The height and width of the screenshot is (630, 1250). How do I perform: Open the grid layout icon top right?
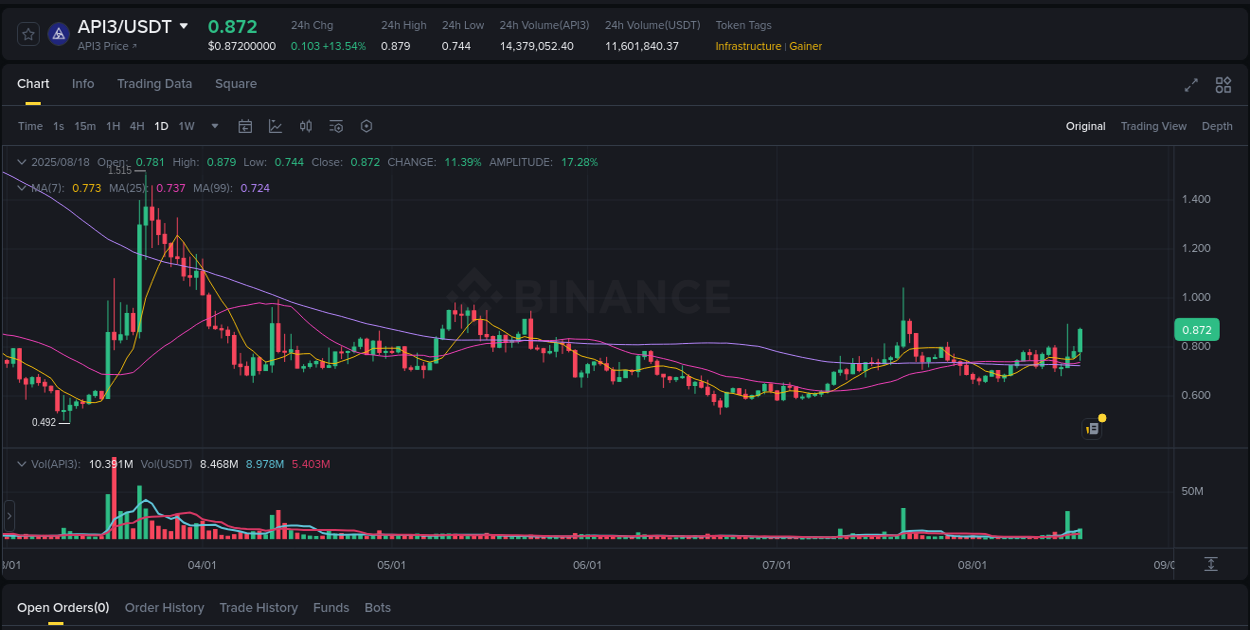coord(1222,86)
